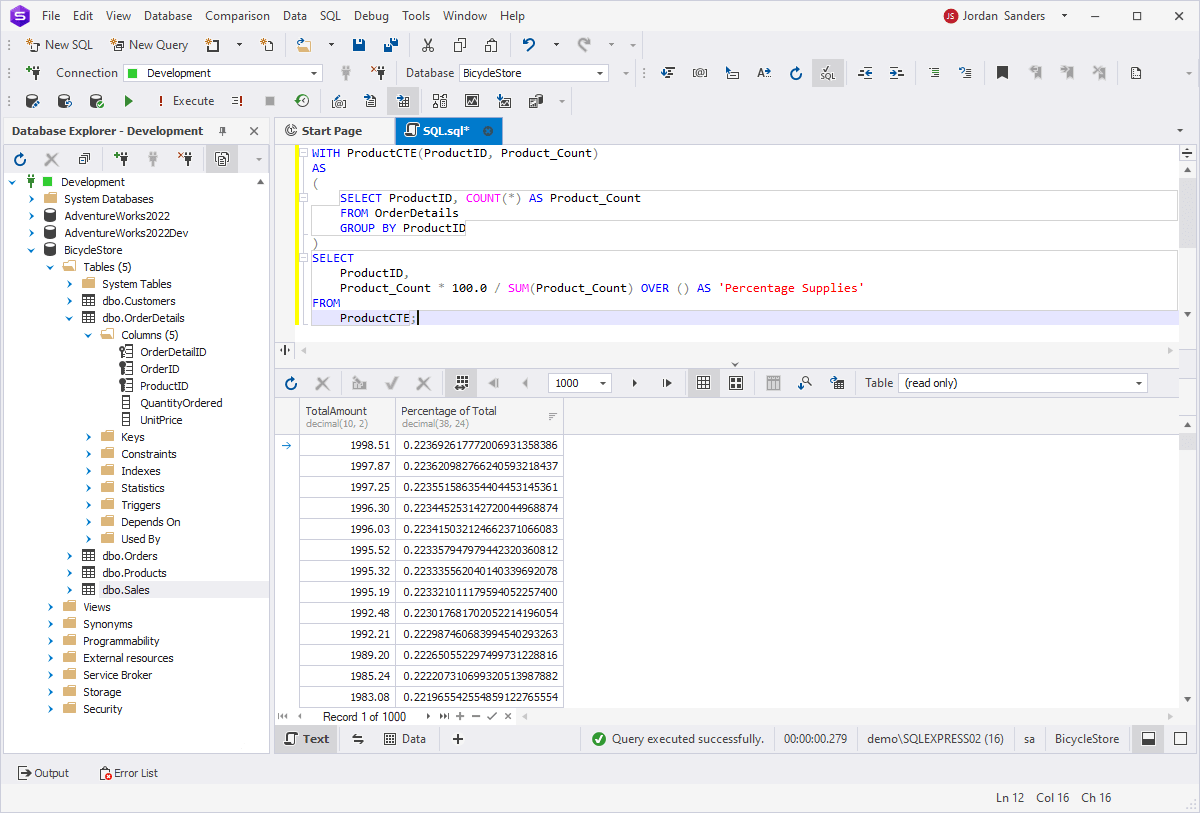Viewport: 1200px width, 813px height.
Task: Swap Text and Data panes icon
Action: (358, 739)
